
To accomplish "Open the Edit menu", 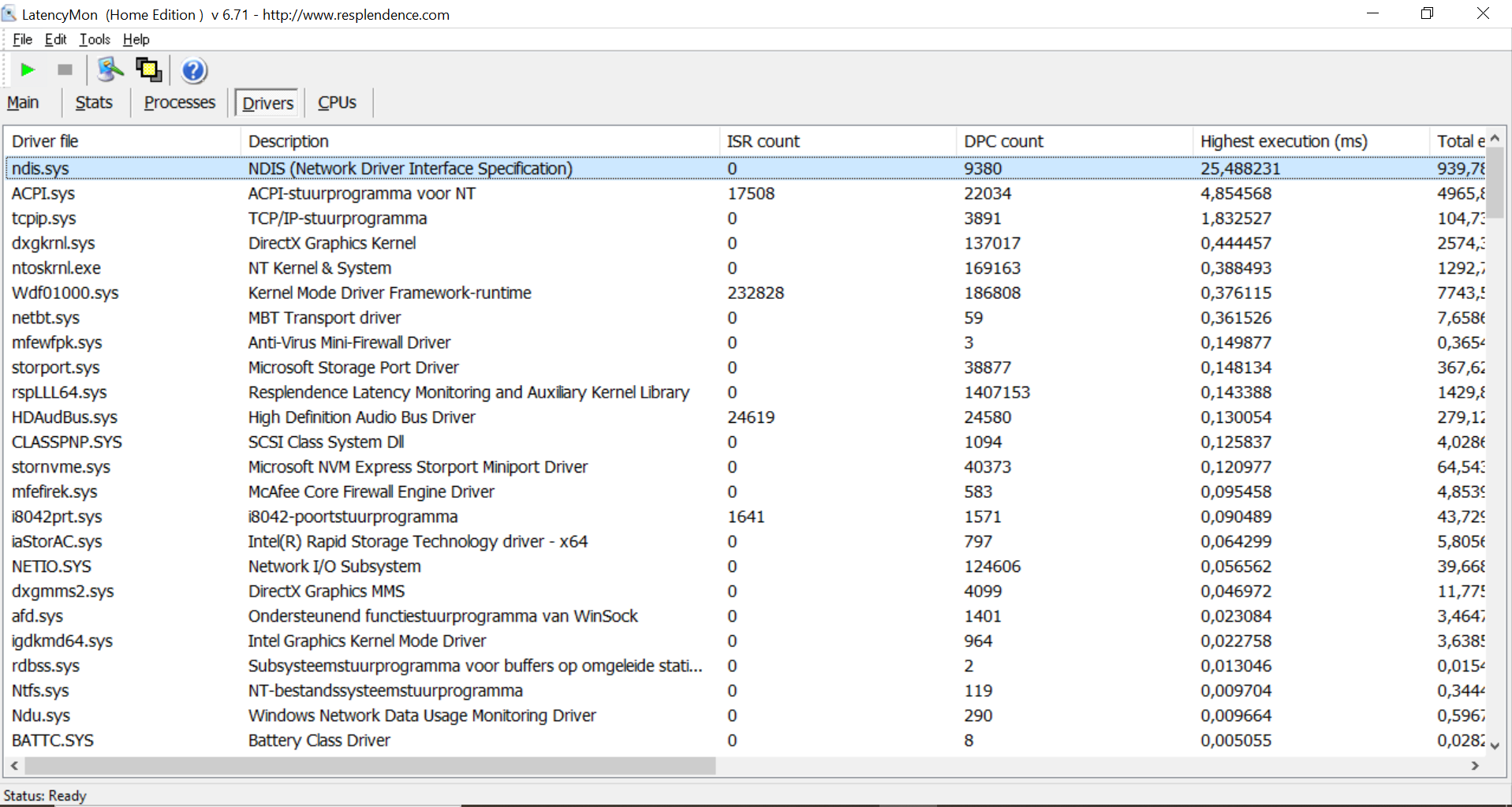I will point(55,39).
